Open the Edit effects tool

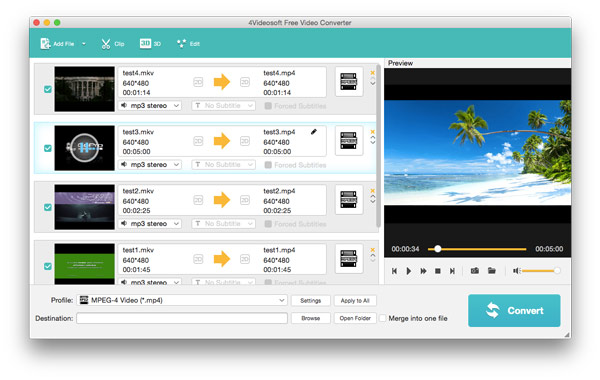coord(188,44)
